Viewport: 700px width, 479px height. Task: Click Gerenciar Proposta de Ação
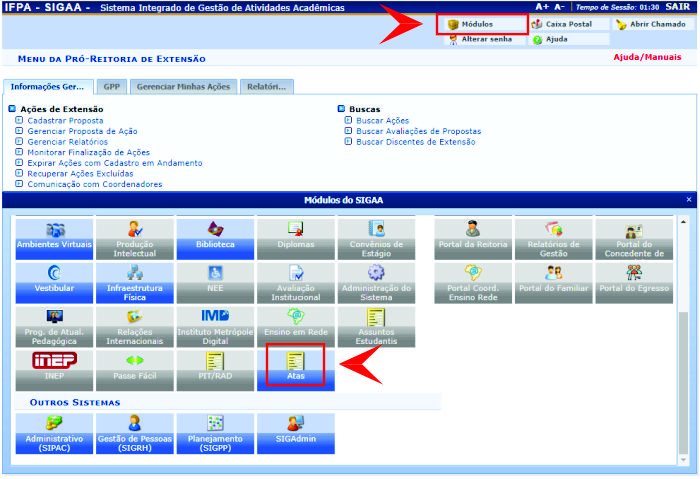pyautogui.click(x=83, y=131)
